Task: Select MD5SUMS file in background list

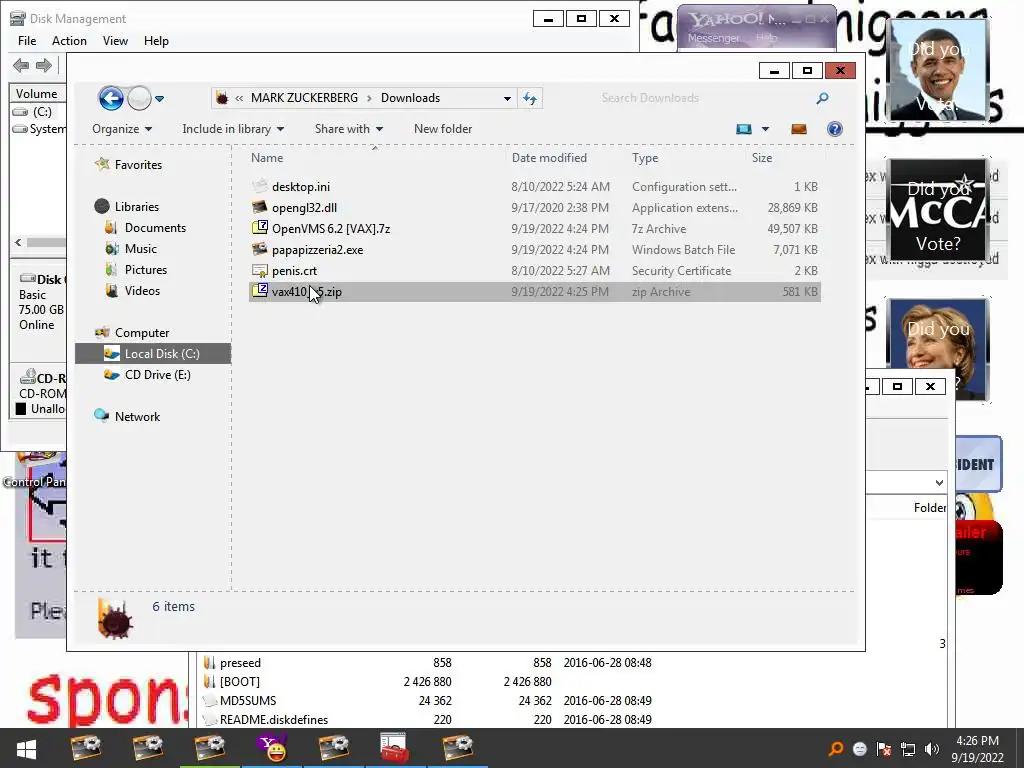Action: tap(248, 701)
